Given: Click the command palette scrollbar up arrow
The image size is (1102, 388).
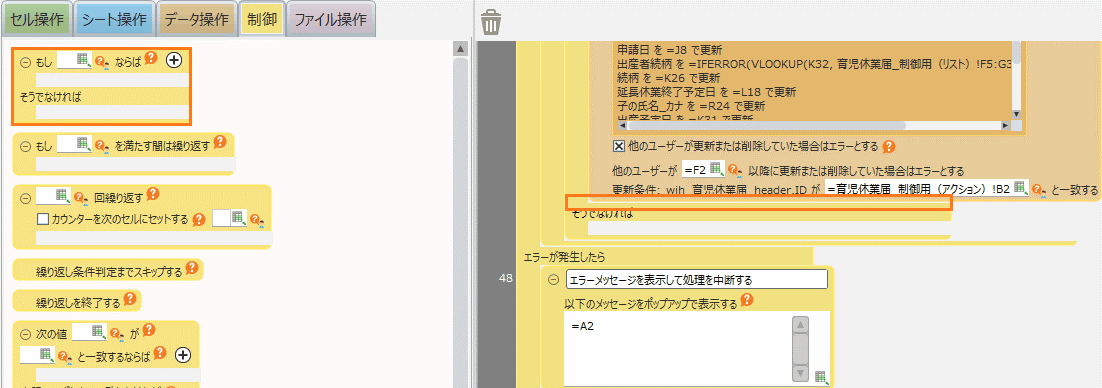Looking at the screenshot, I should (x=460, y=48).
